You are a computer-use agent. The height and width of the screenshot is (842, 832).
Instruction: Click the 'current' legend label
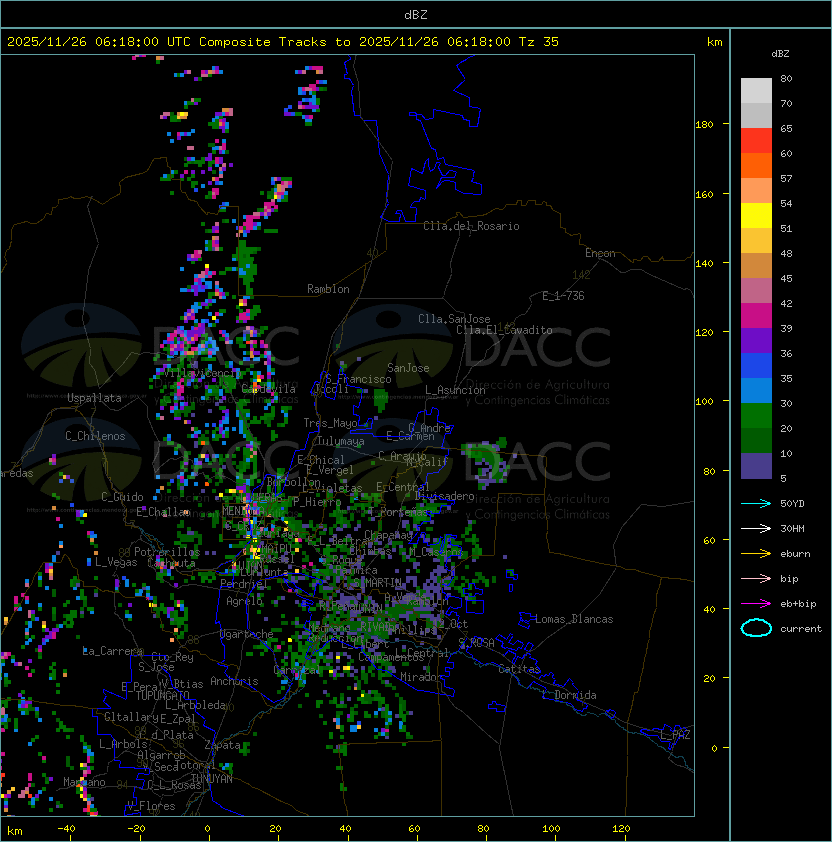(x=801, y=629)
